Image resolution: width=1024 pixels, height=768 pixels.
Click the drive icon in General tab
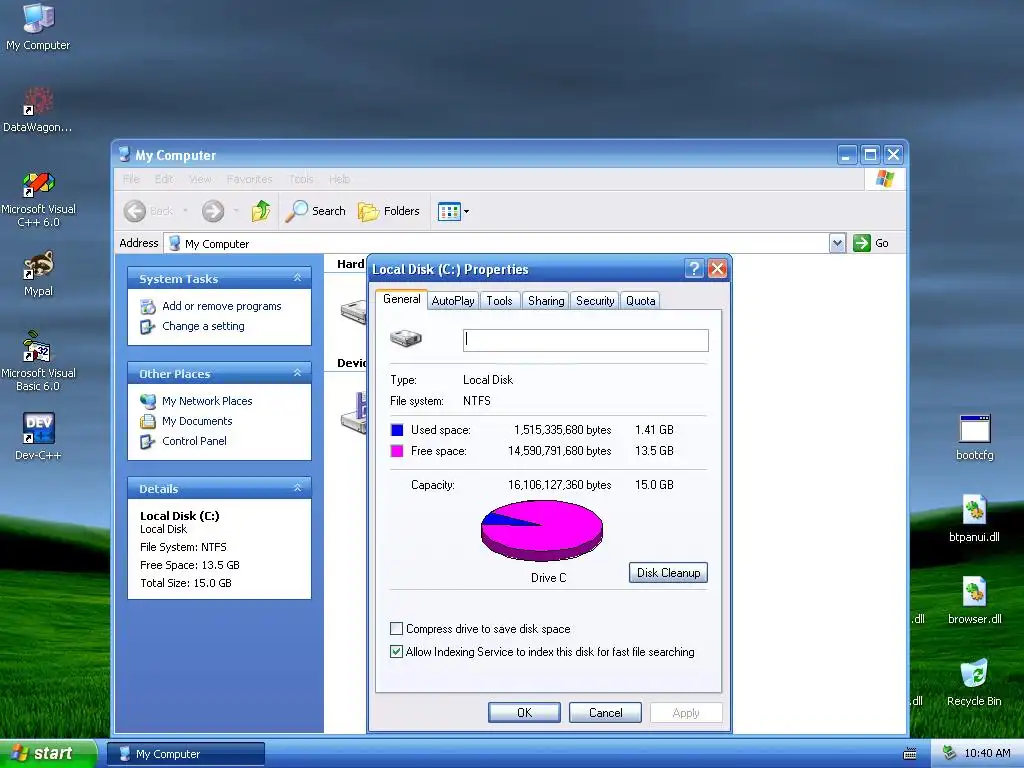click(406, 338)
